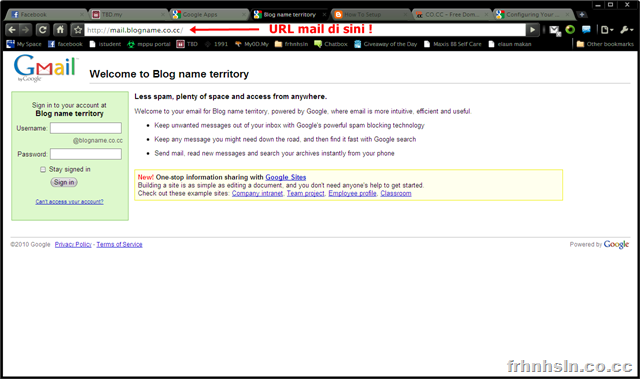Go forward with the forward arrow
The width and height of the screenshot is (640, 379).
tap(25, 29)
